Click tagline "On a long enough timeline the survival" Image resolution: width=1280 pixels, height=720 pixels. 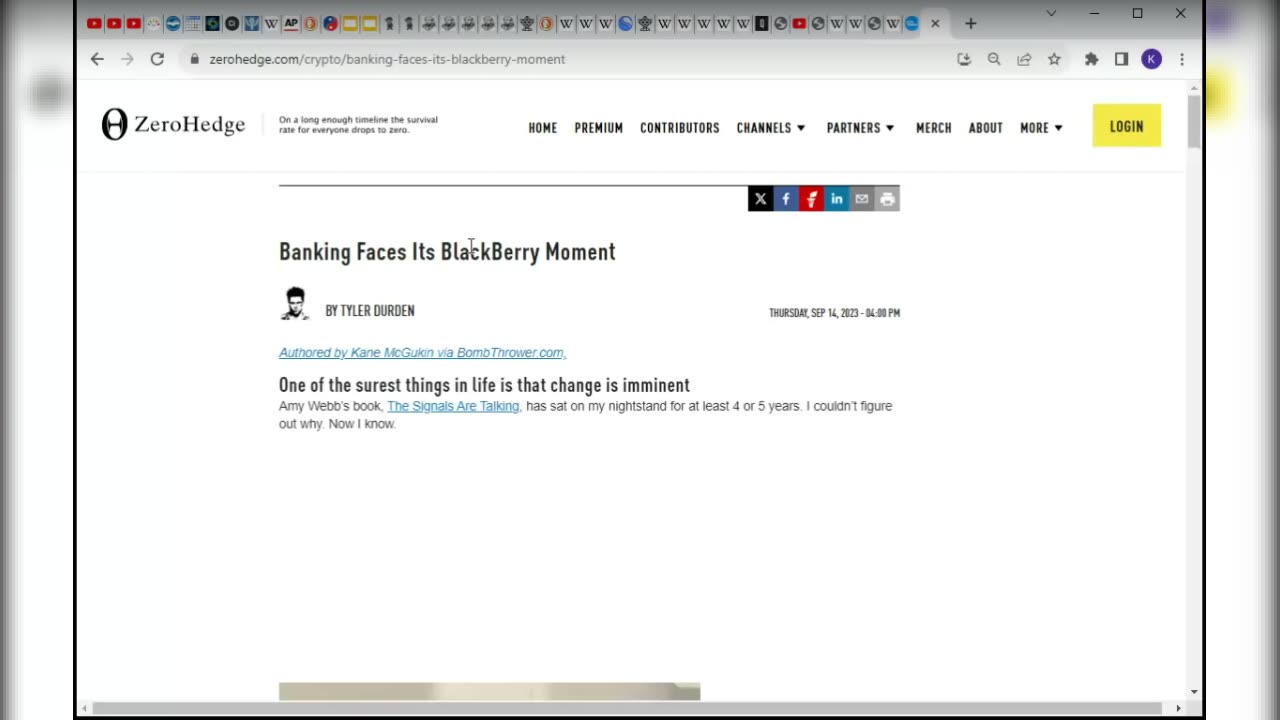point(358,125)
